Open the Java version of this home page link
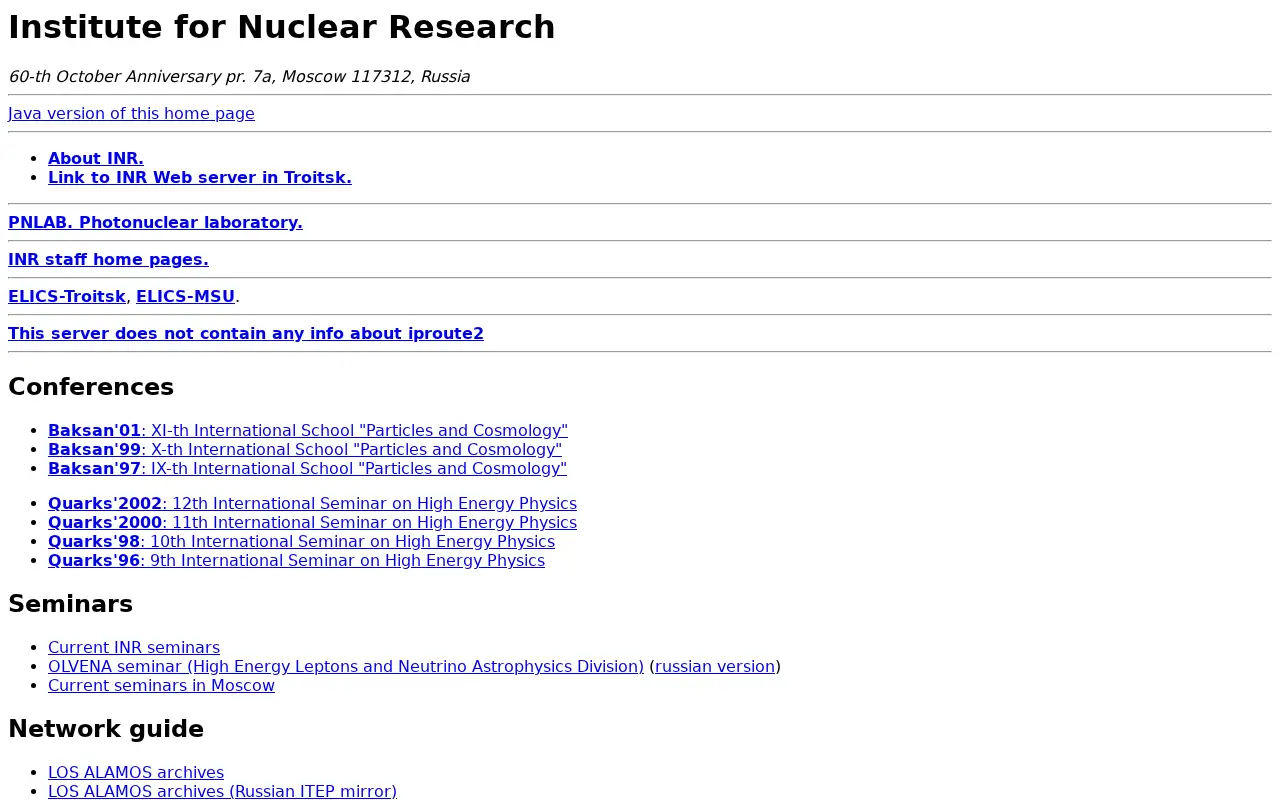Screen dimensions: 1280x800 131,113
